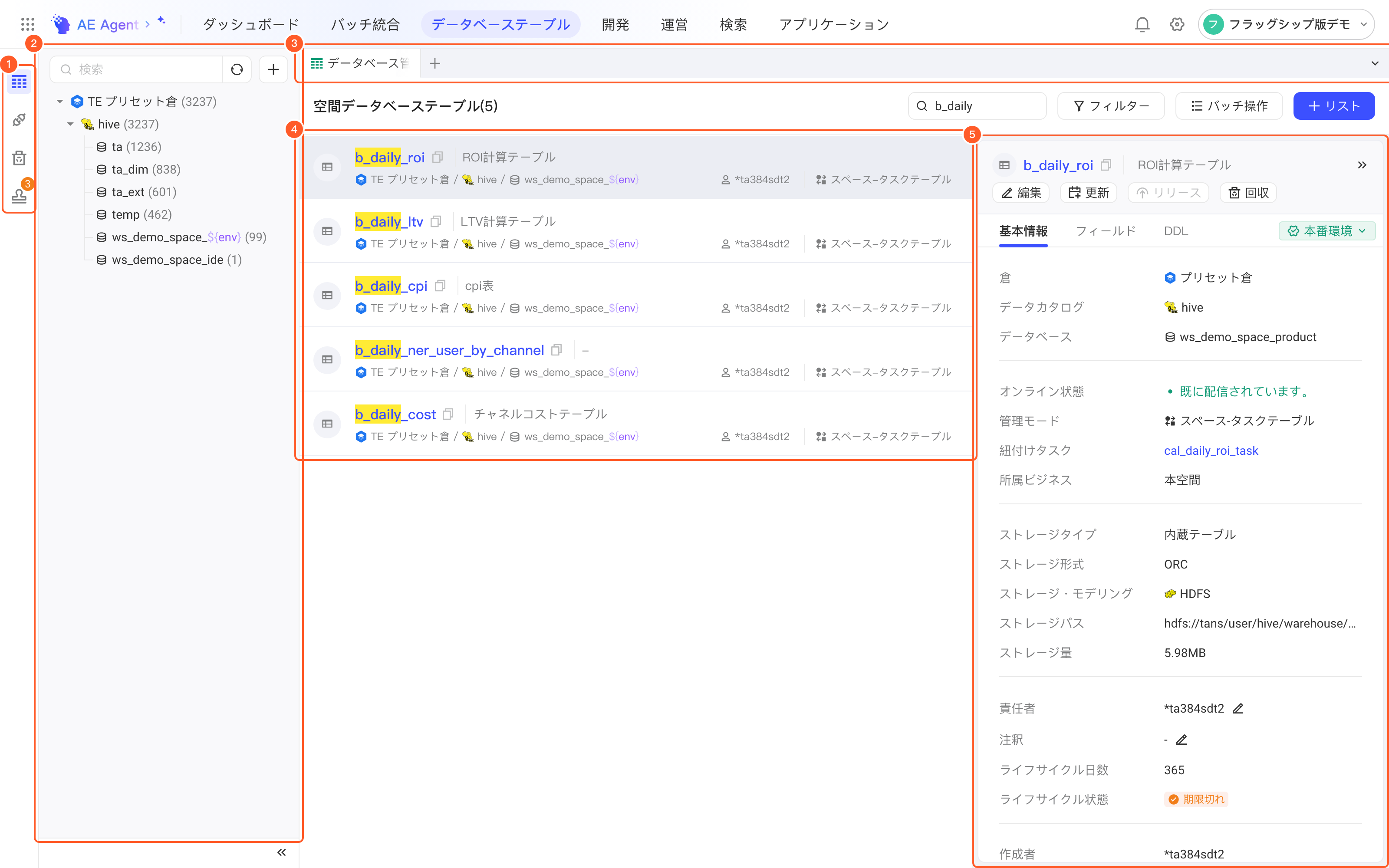Click the 更新 button
Screen dimensions: 1389x868
pos(1088,193)
